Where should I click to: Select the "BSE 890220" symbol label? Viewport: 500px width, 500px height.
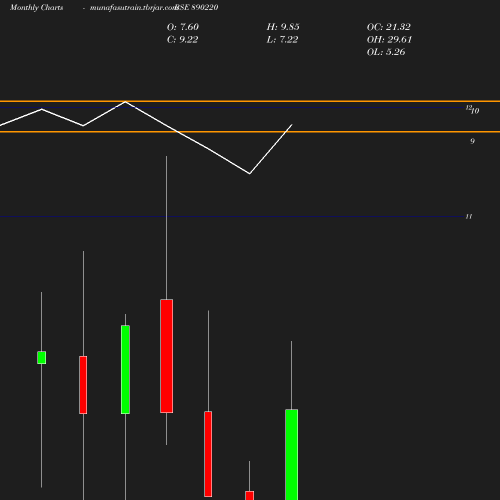(197, 7)
